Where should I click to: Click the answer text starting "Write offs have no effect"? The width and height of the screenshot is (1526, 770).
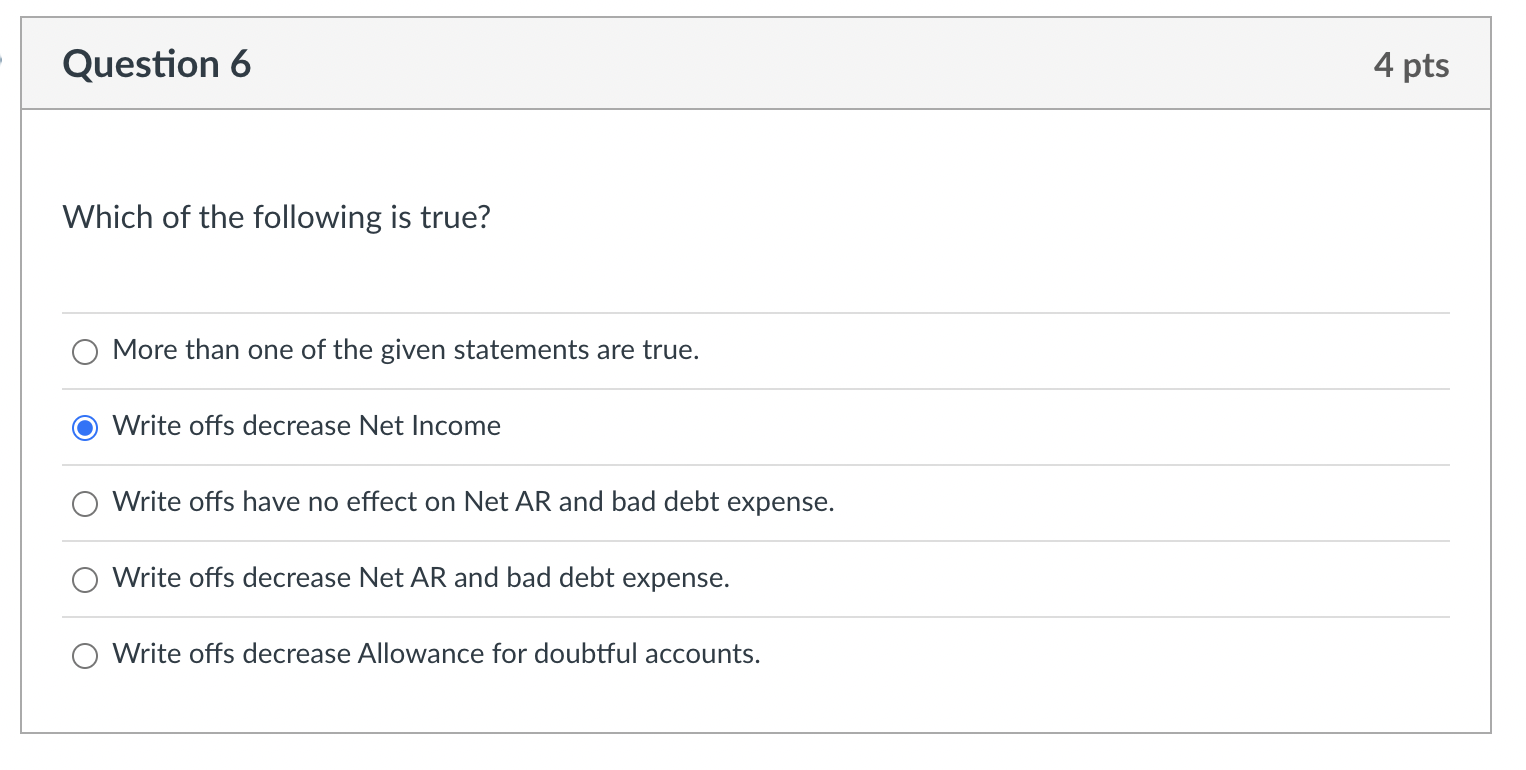473,502
